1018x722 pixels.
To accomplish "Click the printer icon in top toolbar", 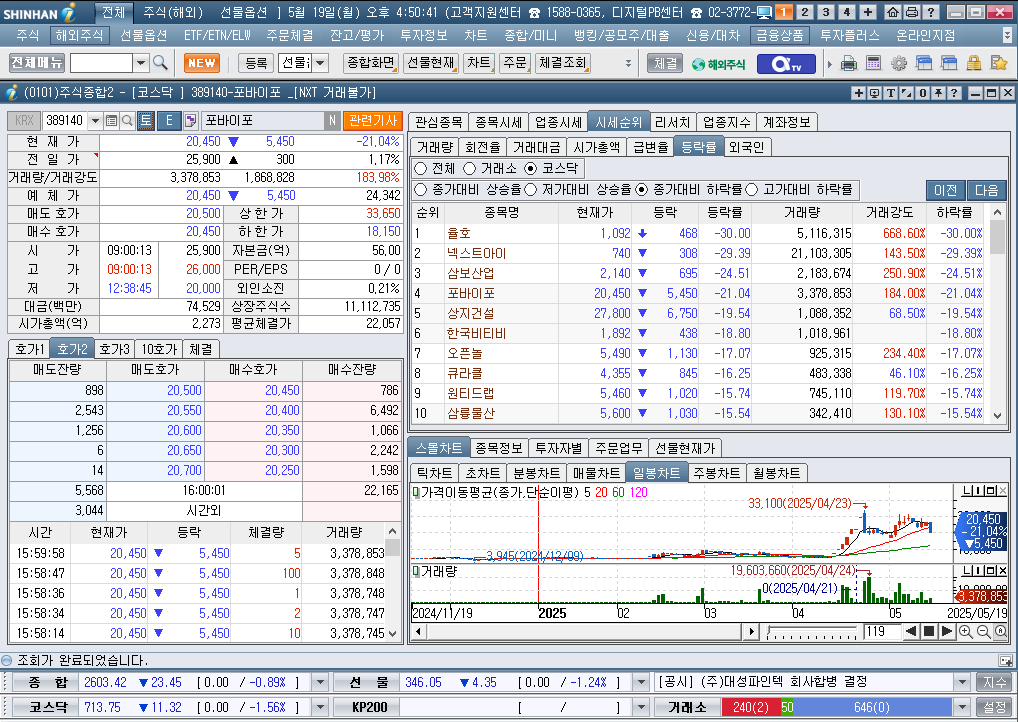I will tap(848, 64).
